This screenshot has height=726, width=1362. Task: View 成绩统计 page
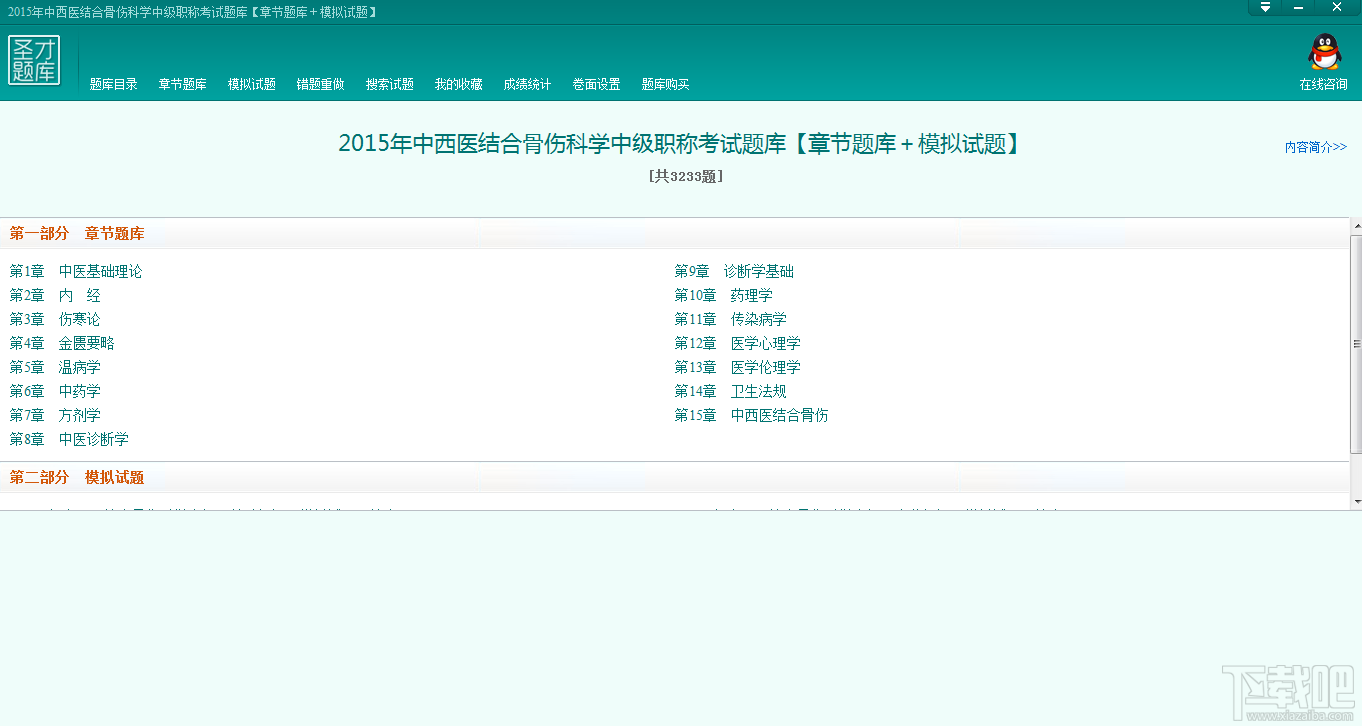point(528,85)
